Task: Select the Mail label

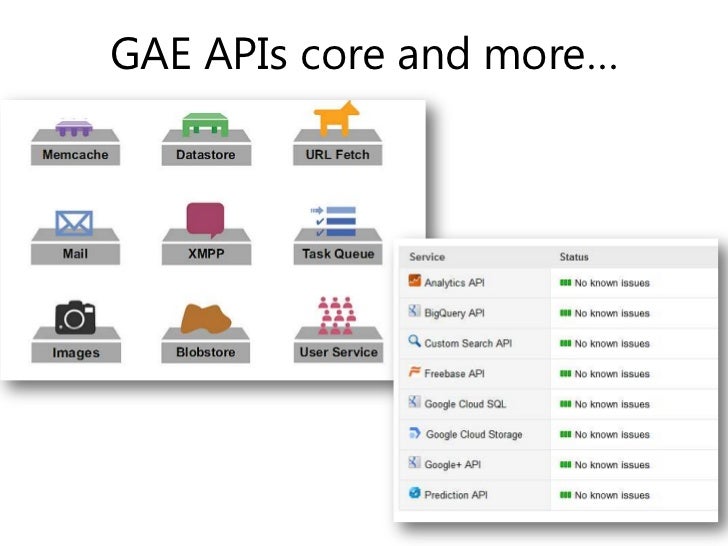Action: pyautogui.click(x=75, y=254)
